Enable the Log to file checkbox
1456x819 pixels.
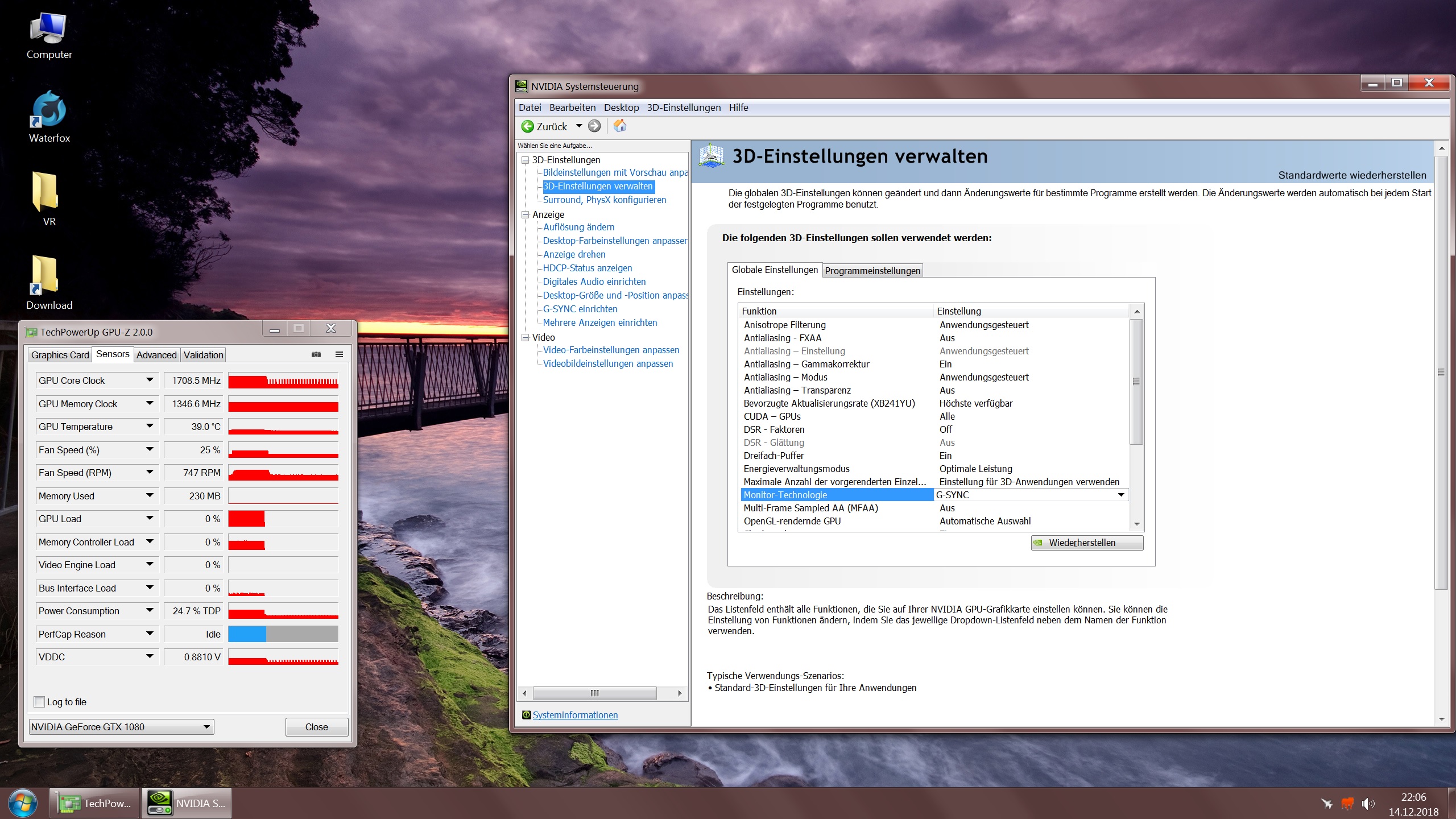[x=40, y=702]
